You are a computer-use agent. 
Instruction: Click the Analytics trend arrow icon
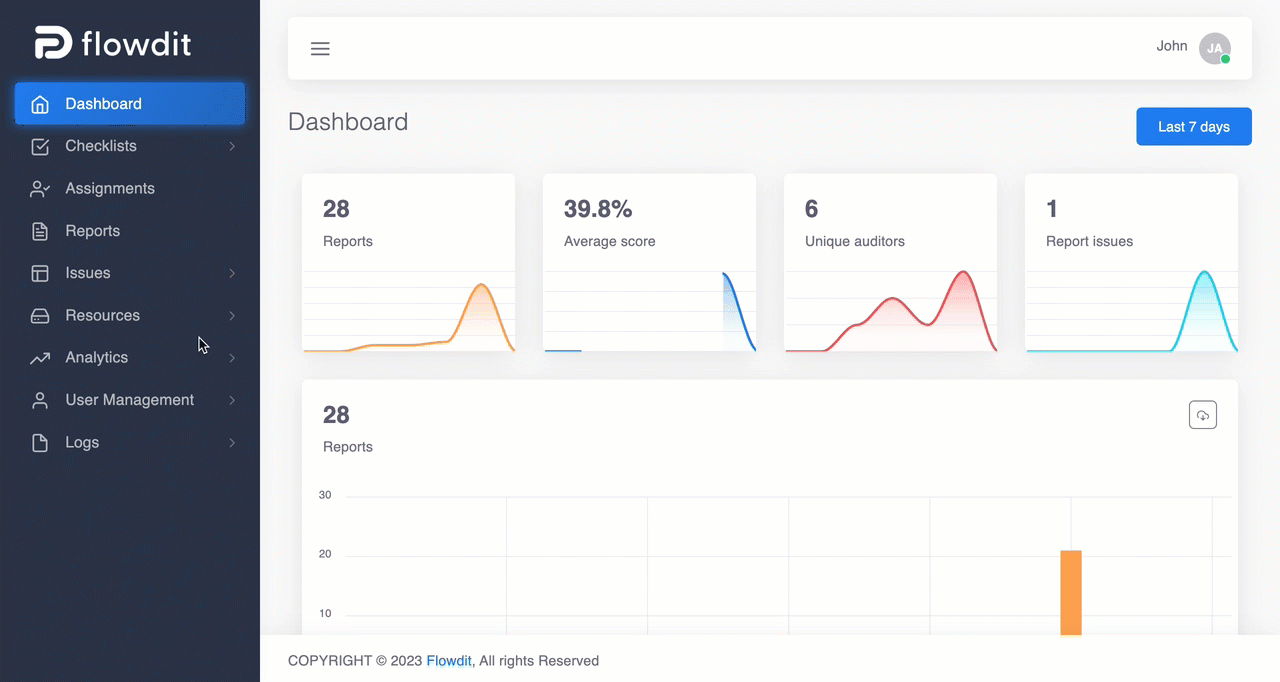pos(40,357)
